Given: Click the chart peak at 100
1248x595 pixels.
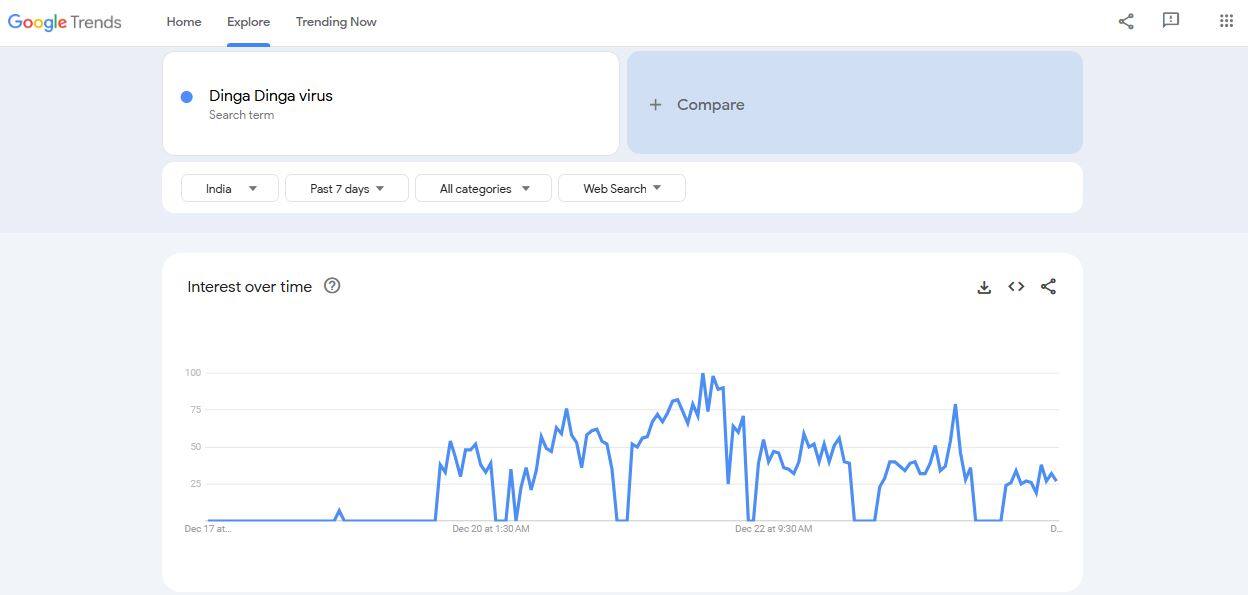Looking at the screenshot, I should [703, 375].
